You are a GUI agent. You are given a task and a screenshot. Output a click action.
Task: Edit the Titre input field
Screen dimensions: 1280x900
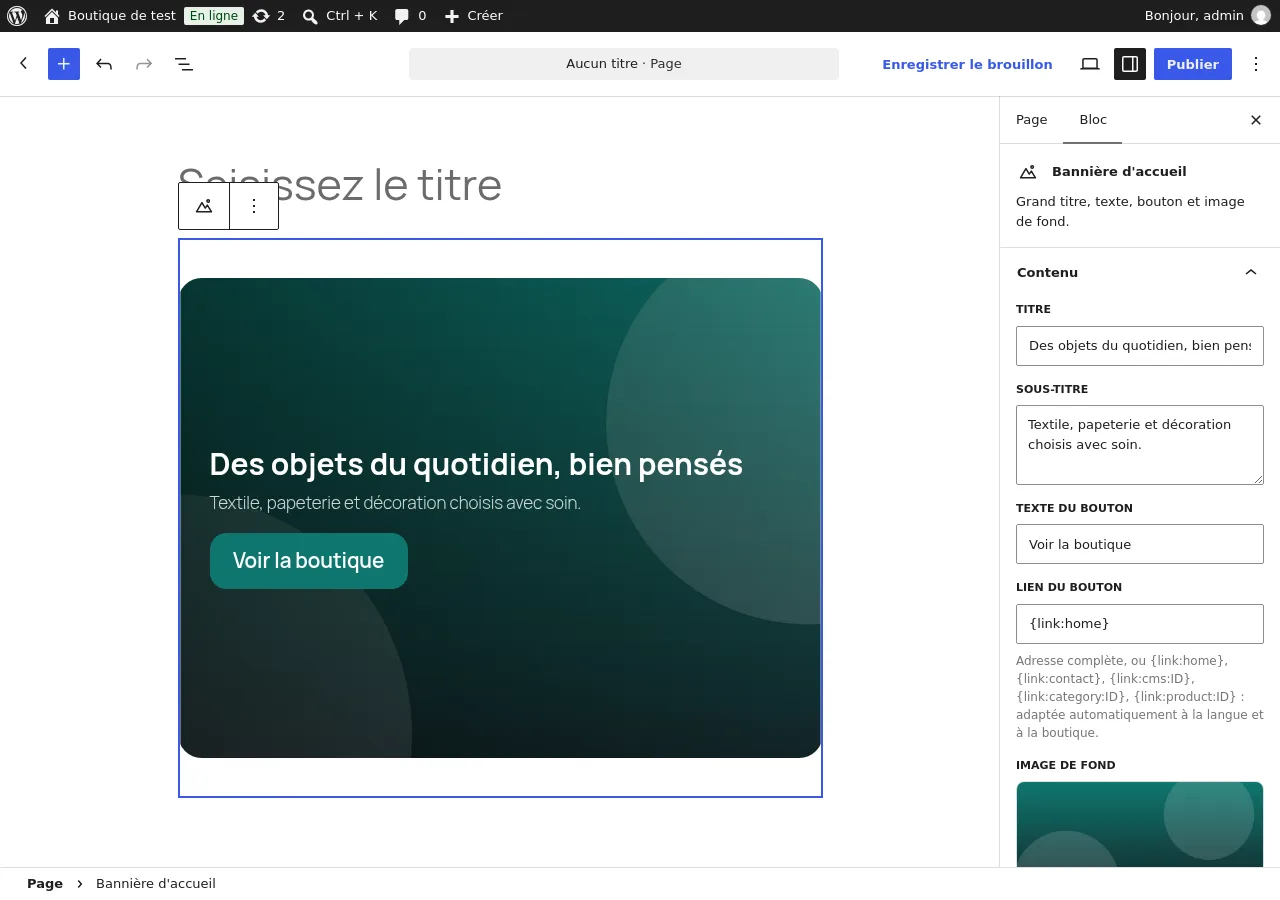(1140, 346)
